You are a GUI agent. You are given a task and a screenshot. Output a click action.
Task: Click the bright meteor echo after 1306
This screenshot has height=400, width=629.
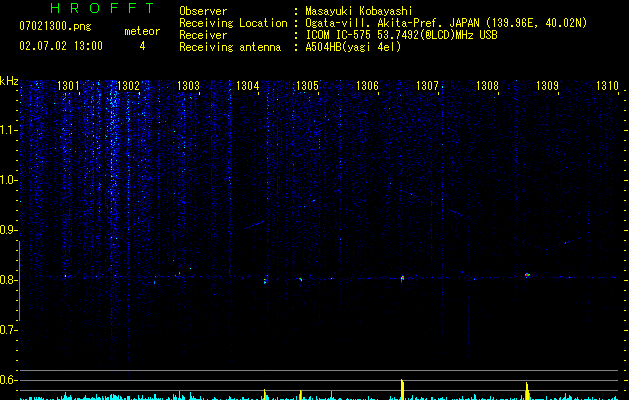[402, 278]
